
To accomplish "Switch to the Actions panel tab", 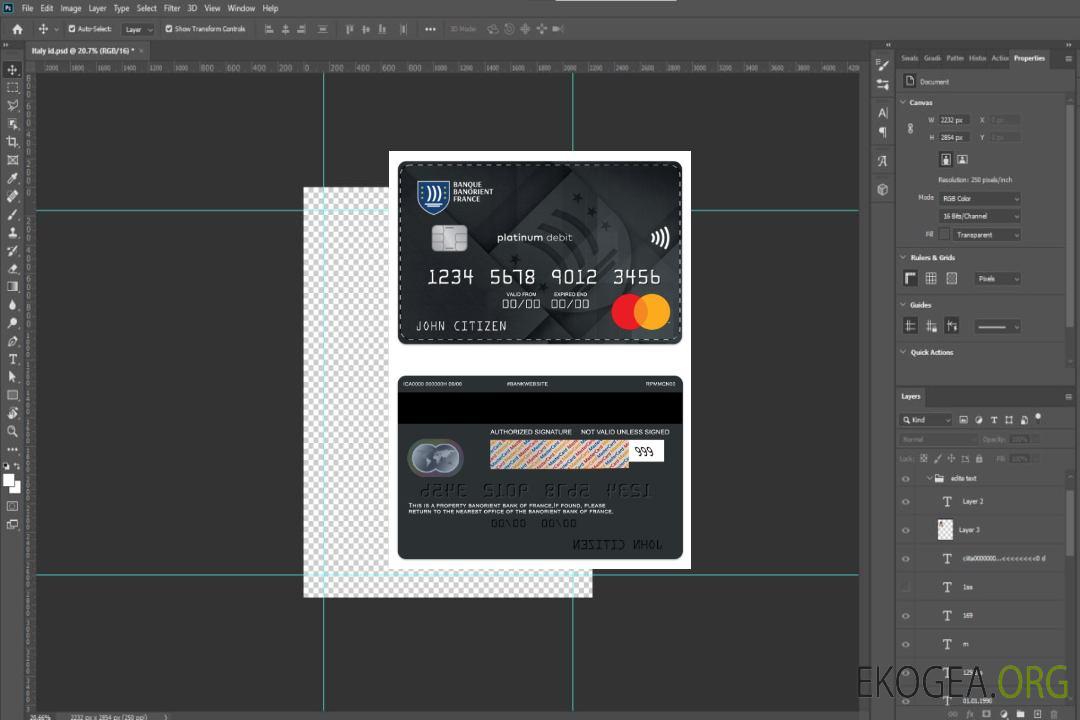I will 1000,59.
